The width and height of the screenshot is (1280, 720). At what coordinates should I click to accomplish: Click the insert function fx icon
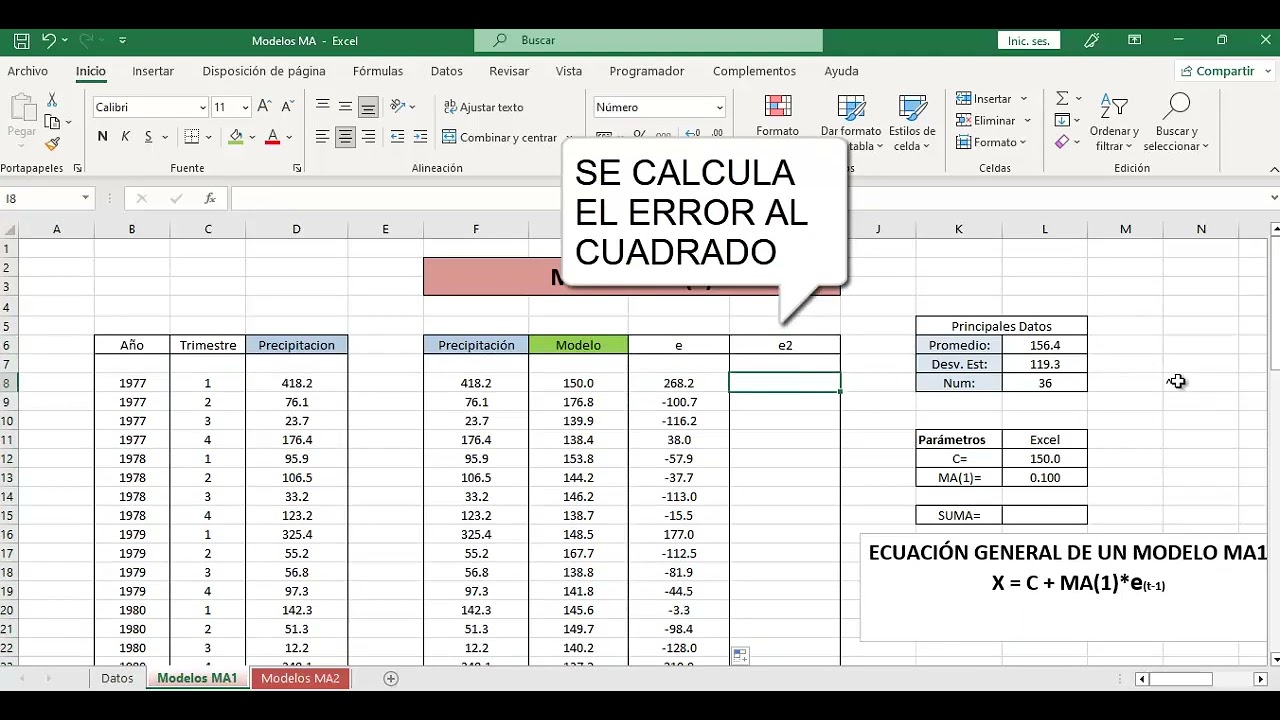coord(209,198)
